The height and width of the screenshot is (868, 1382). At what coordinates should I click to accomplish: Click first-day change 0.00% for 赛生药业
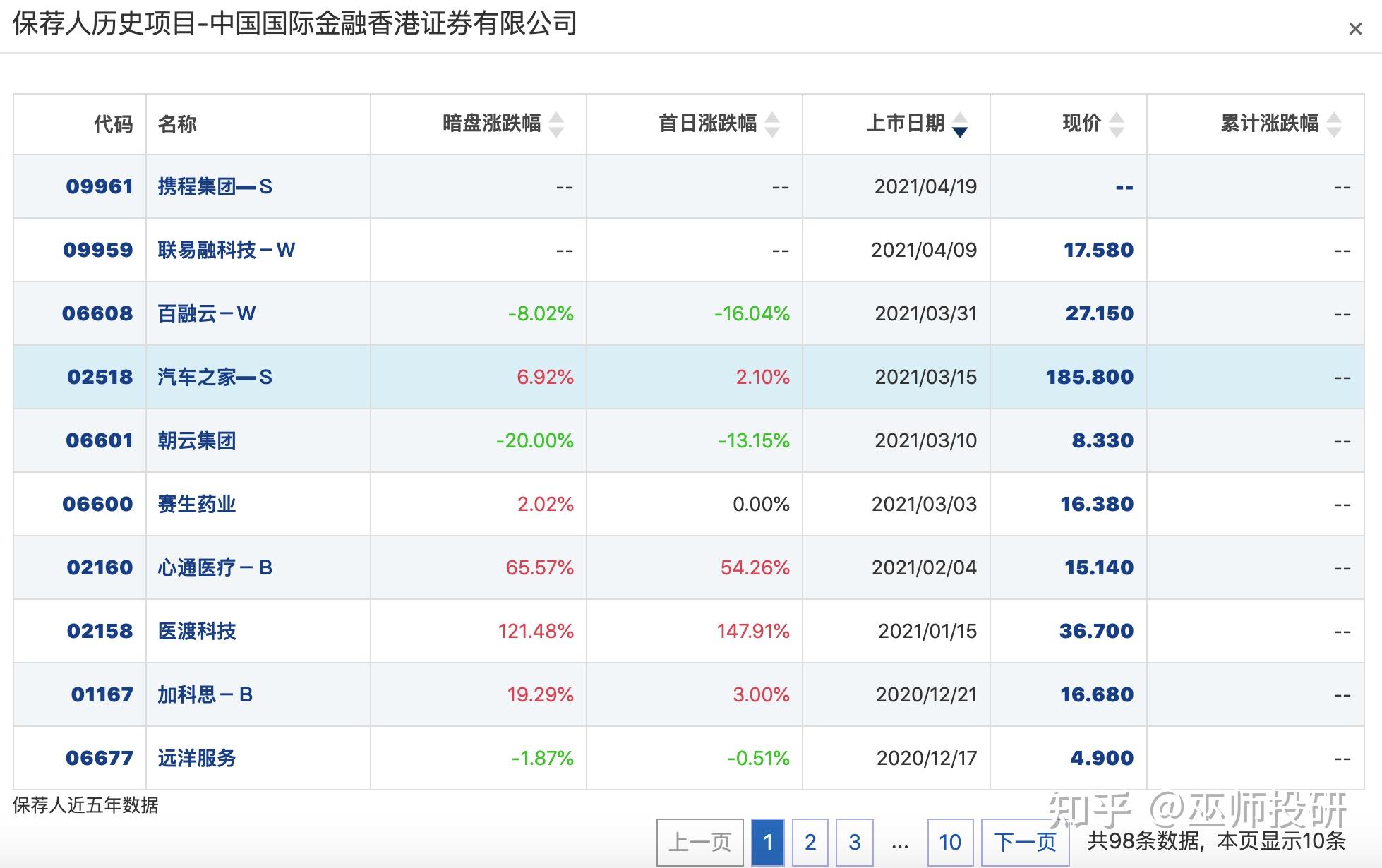coord(761,504)
